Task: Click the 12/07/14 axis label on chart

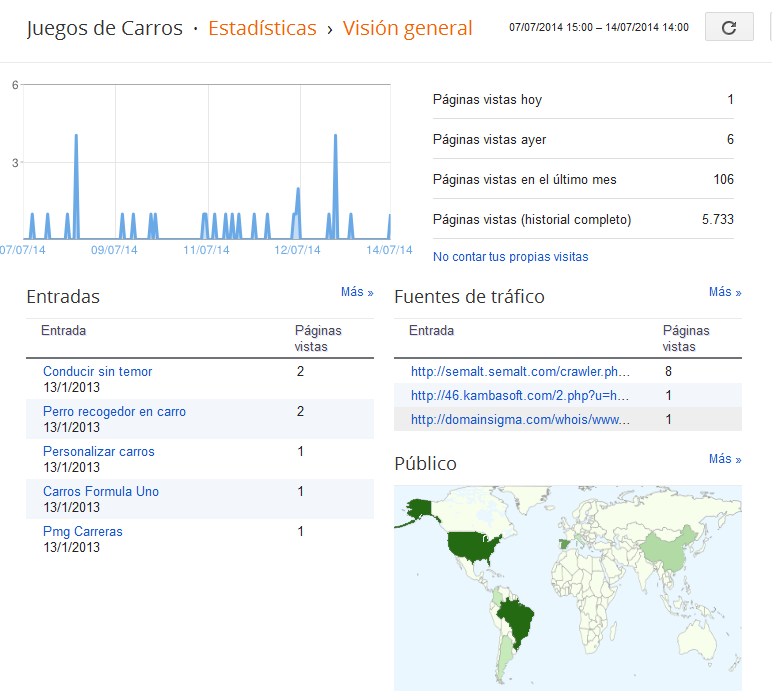Action: [x=297, y=250]
